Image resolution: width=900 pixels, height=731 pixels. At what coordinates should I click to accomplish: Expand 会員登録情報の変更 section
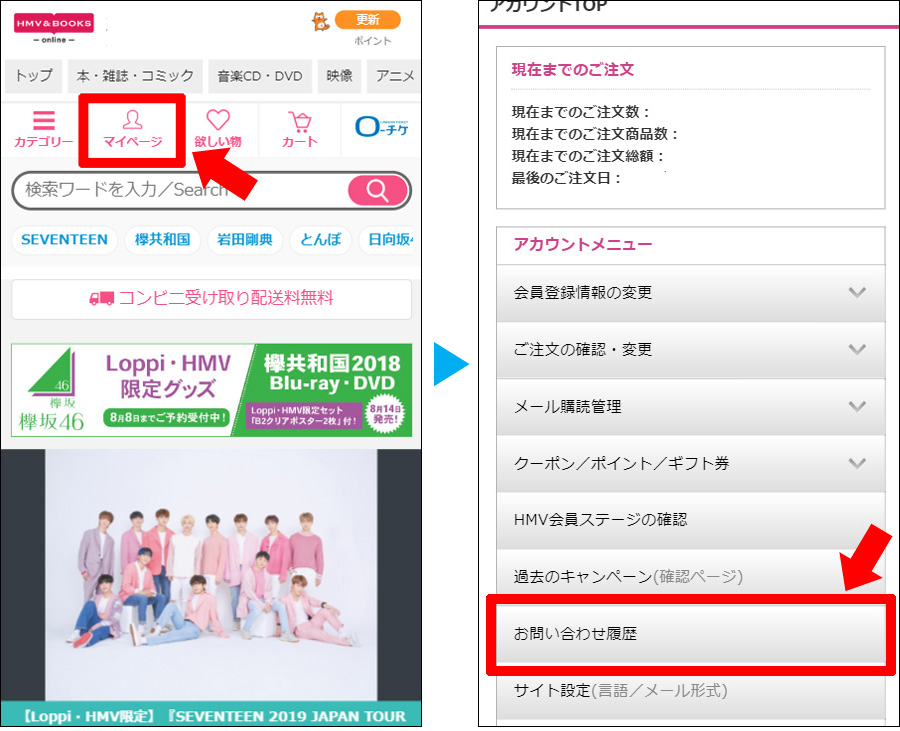[x=690, y=293]
